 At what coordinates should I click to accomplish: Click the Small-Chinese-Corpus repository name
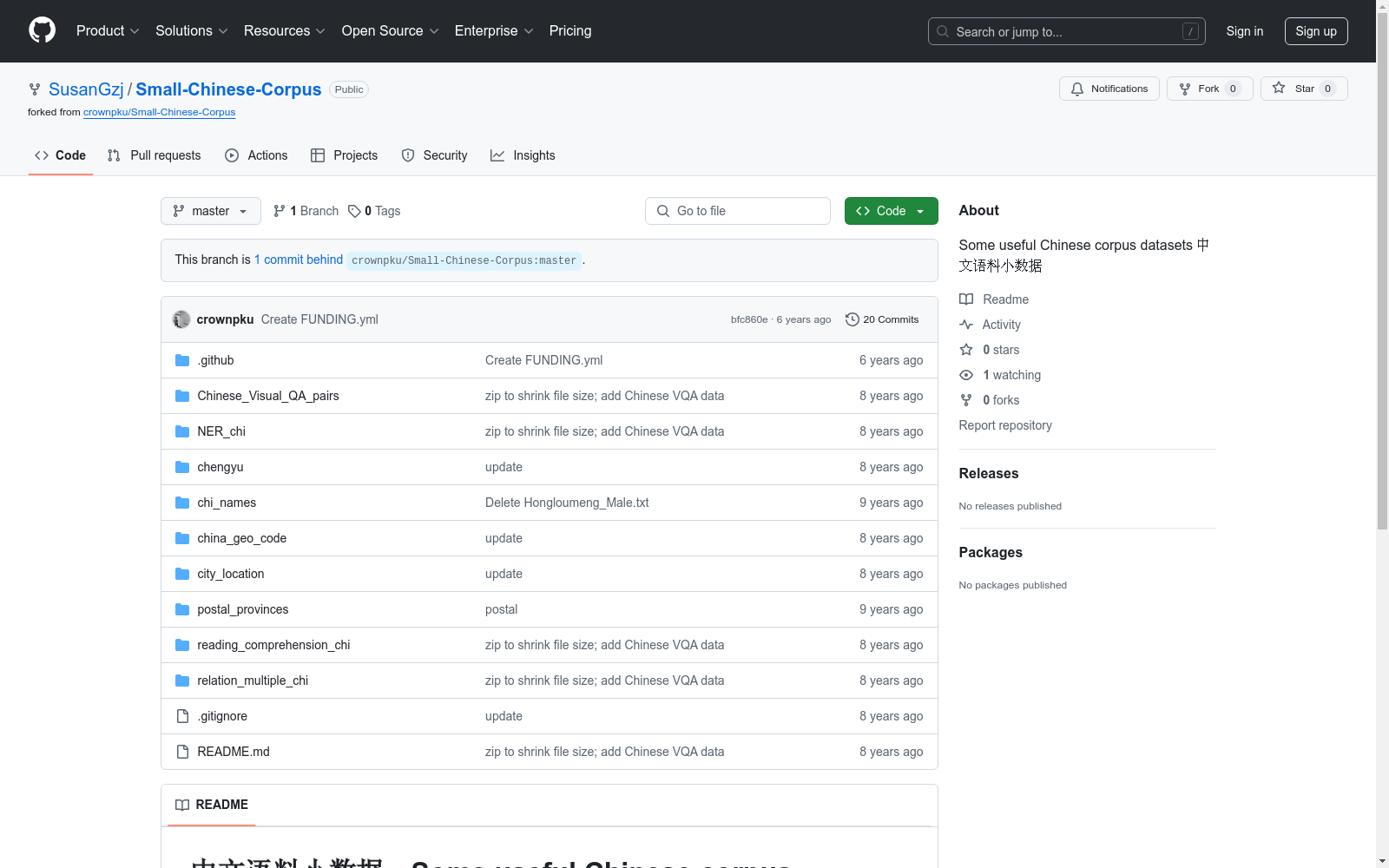[x=228, y=89]
